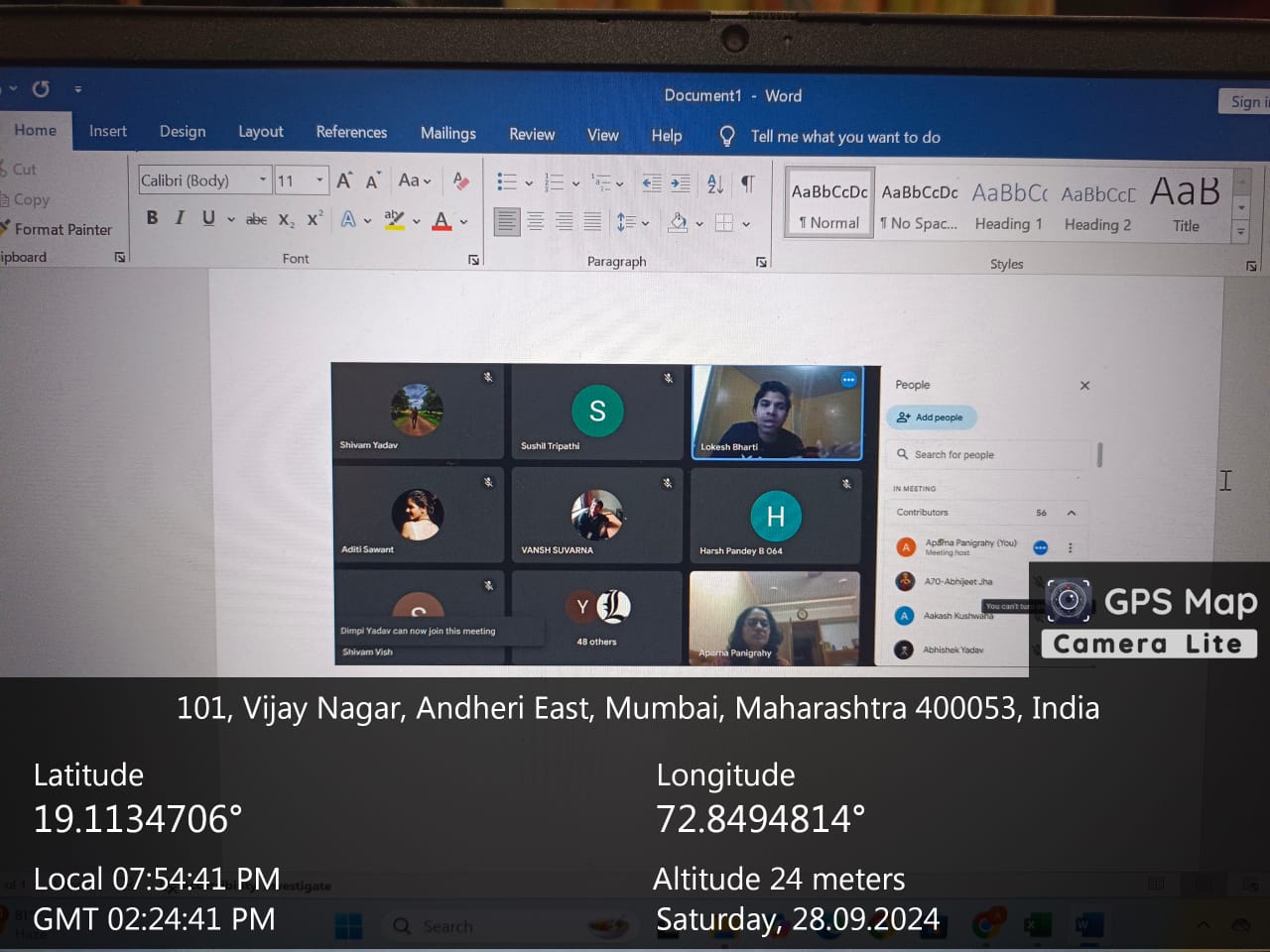Click the Clear All Formatting icon
Viewport: 1270px width, 952px height.
[460, 180]
